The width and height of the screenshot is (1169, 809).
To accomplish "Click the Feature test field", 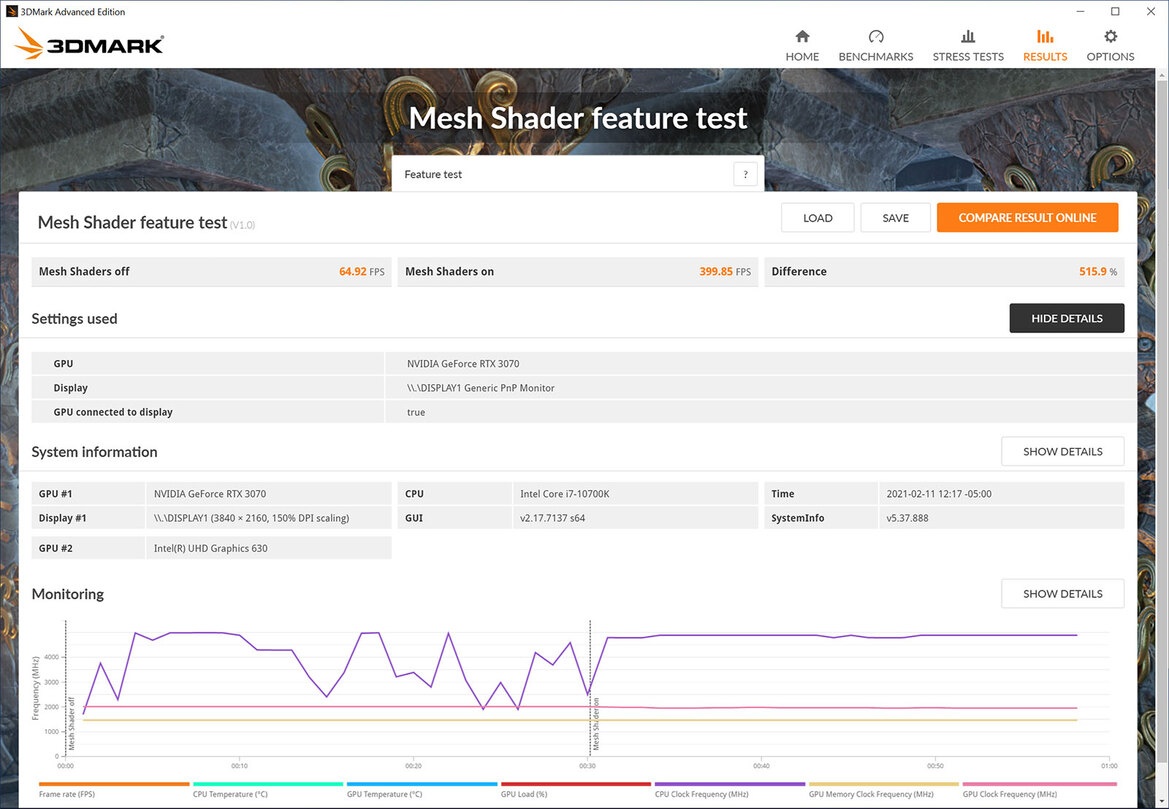I will 578,174.
